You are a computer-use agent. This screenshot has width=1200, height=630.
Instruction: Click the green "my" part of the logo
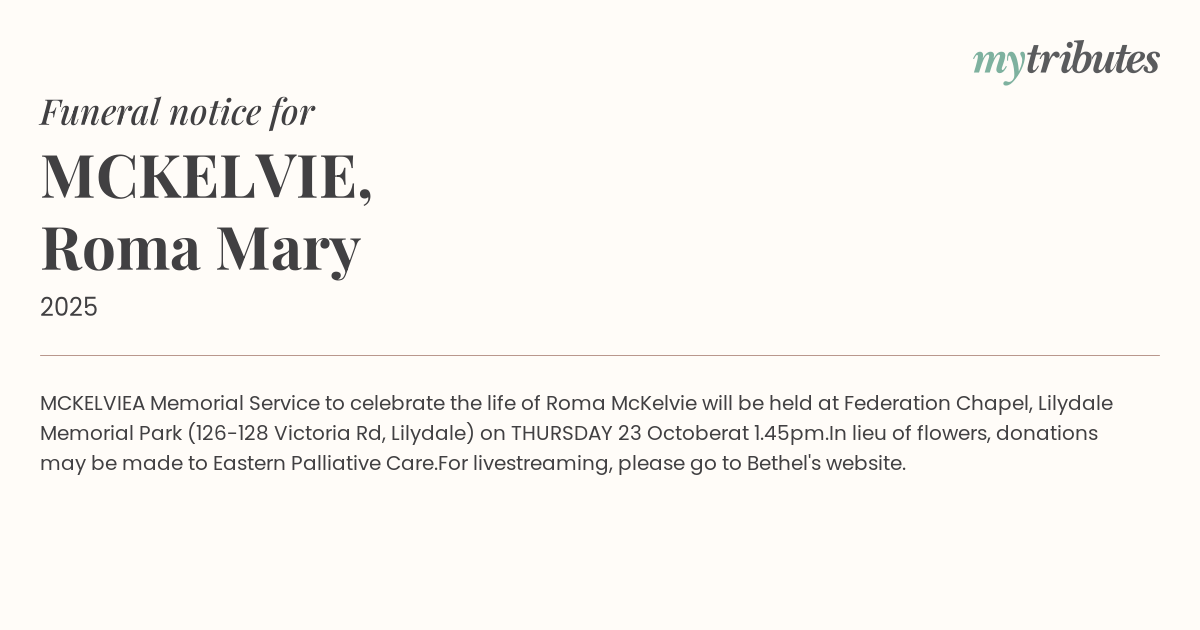click(998, 62)
